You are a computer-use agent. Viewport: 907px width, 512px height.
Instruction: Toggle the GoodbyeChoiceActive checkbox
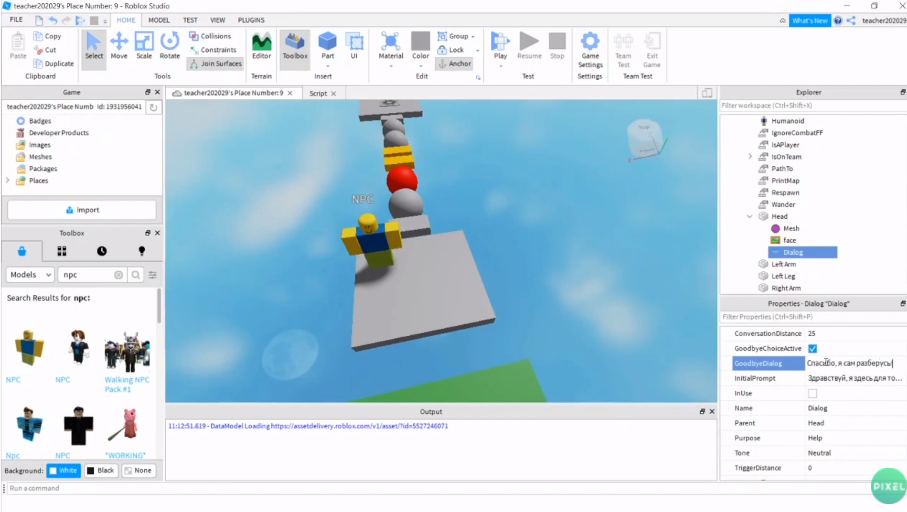coord(812,348)
